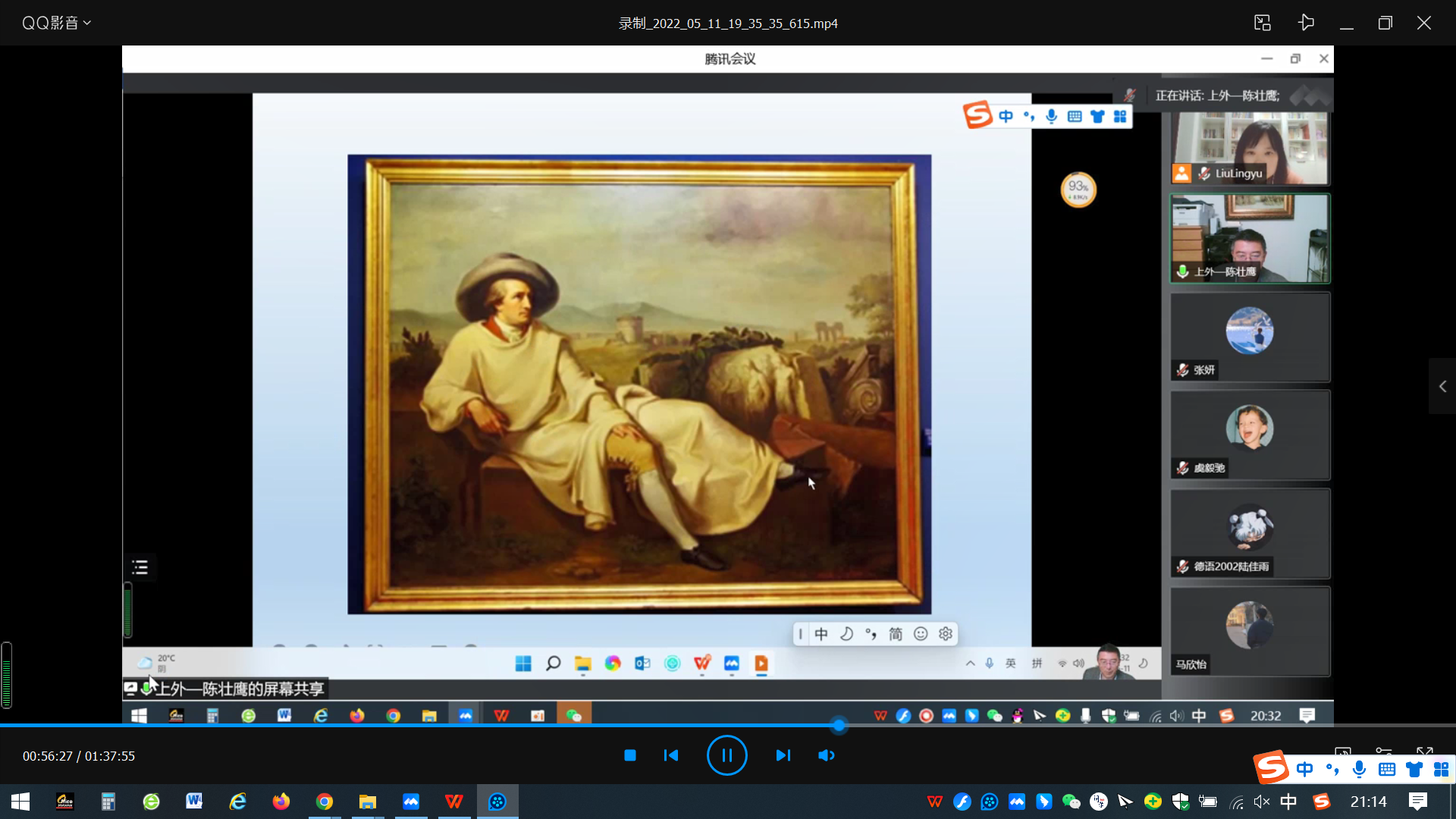Expand the right side playlist panel
Viewport: 1456px width, 819px height.
click(1442, 387)
